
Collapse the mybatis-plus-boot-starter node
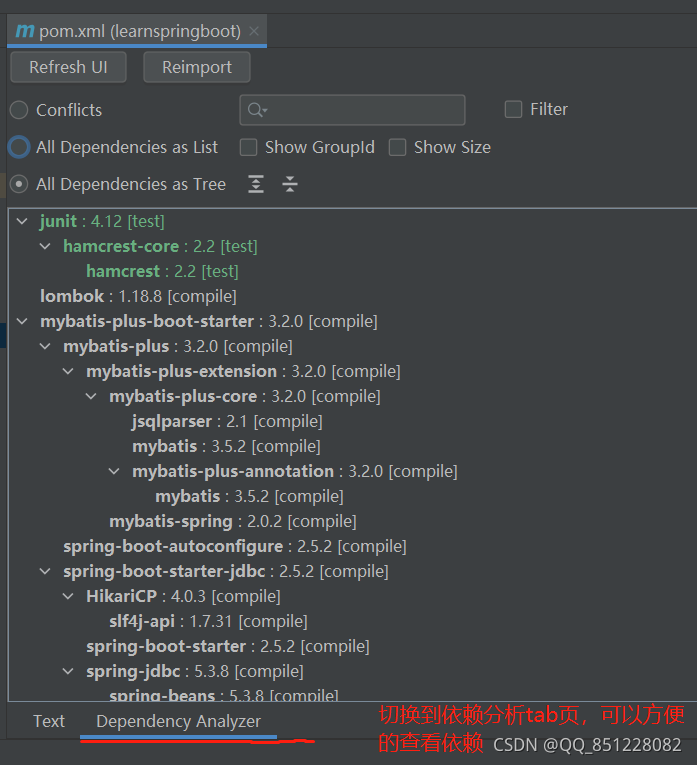click(22, 322)
